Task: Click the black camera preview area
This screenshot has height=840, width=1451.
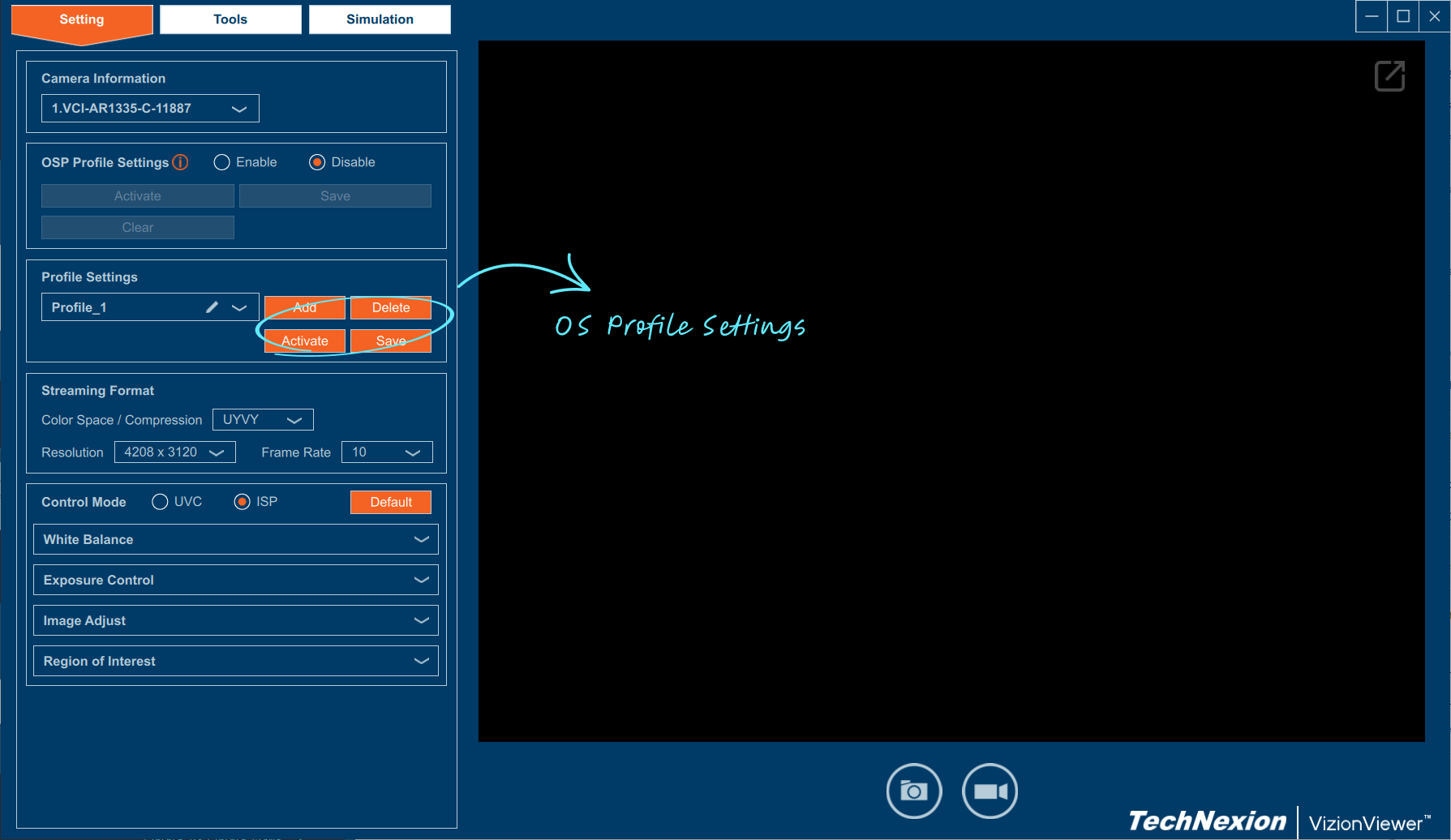Action: [x=951, y=391]
